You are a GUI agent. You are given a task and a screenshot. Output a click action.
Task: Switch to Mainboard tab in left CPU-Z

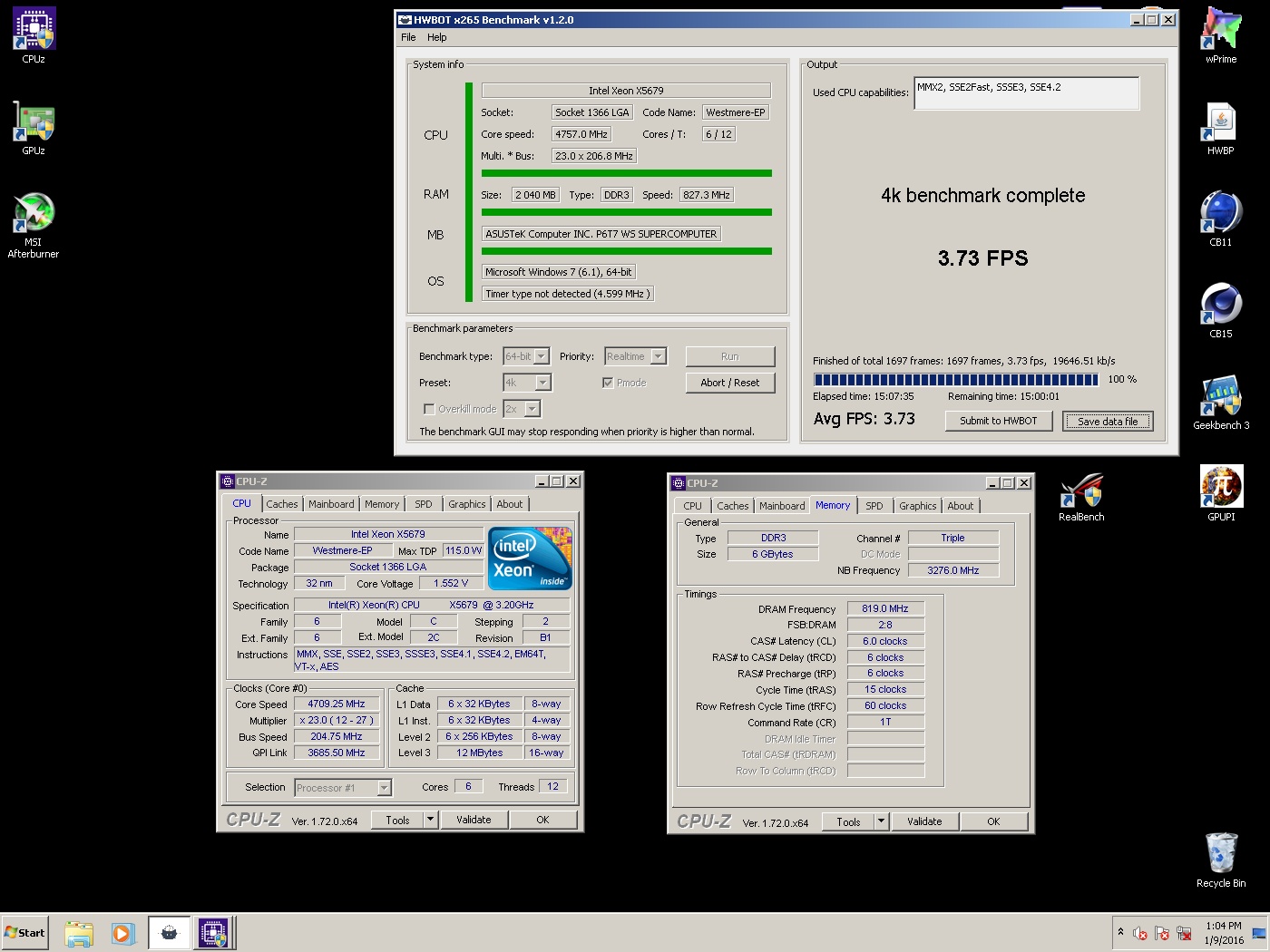pyautogui.click(x=331, y=504)
